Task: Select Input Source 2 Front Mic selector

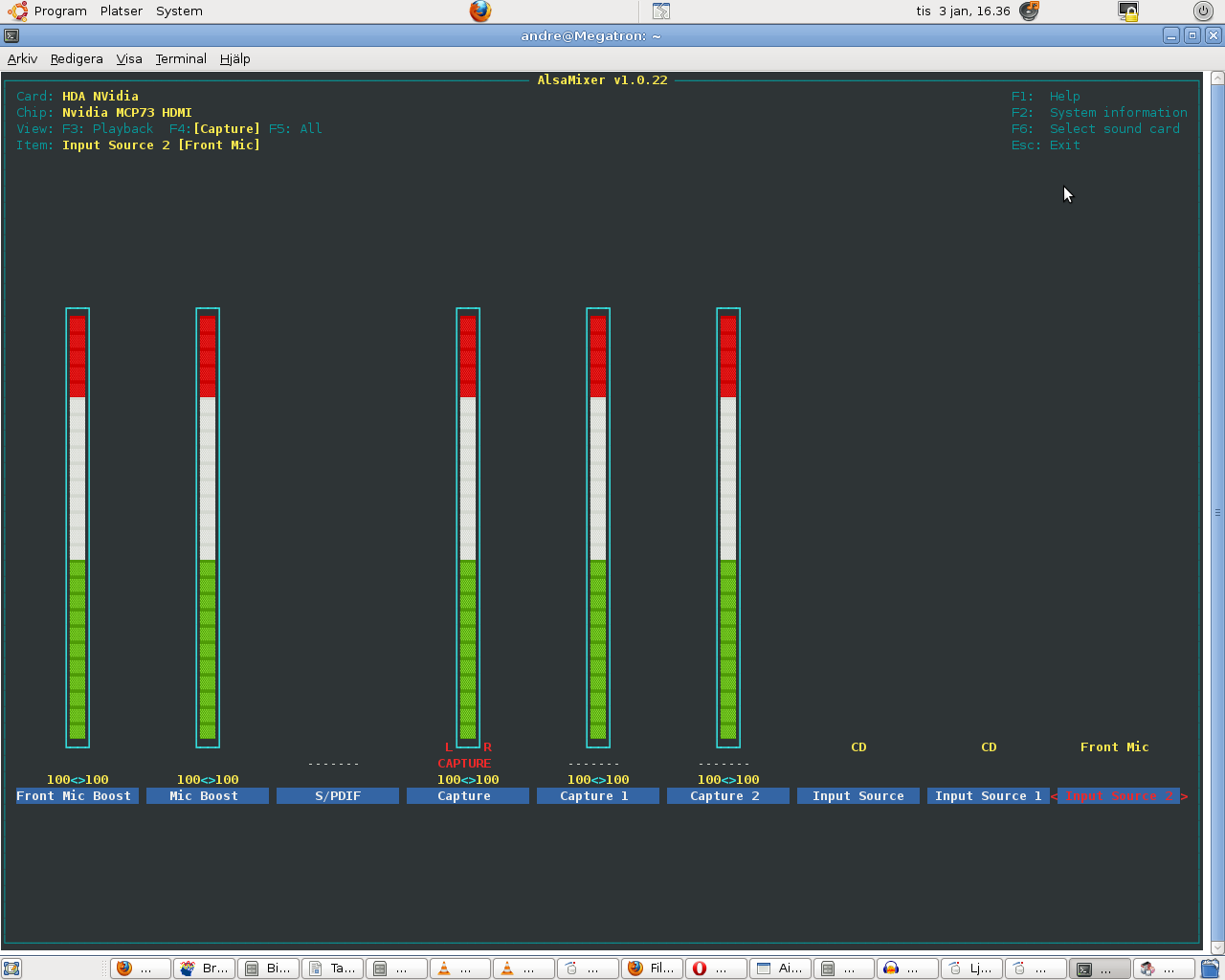Action: click(1119, 795)
